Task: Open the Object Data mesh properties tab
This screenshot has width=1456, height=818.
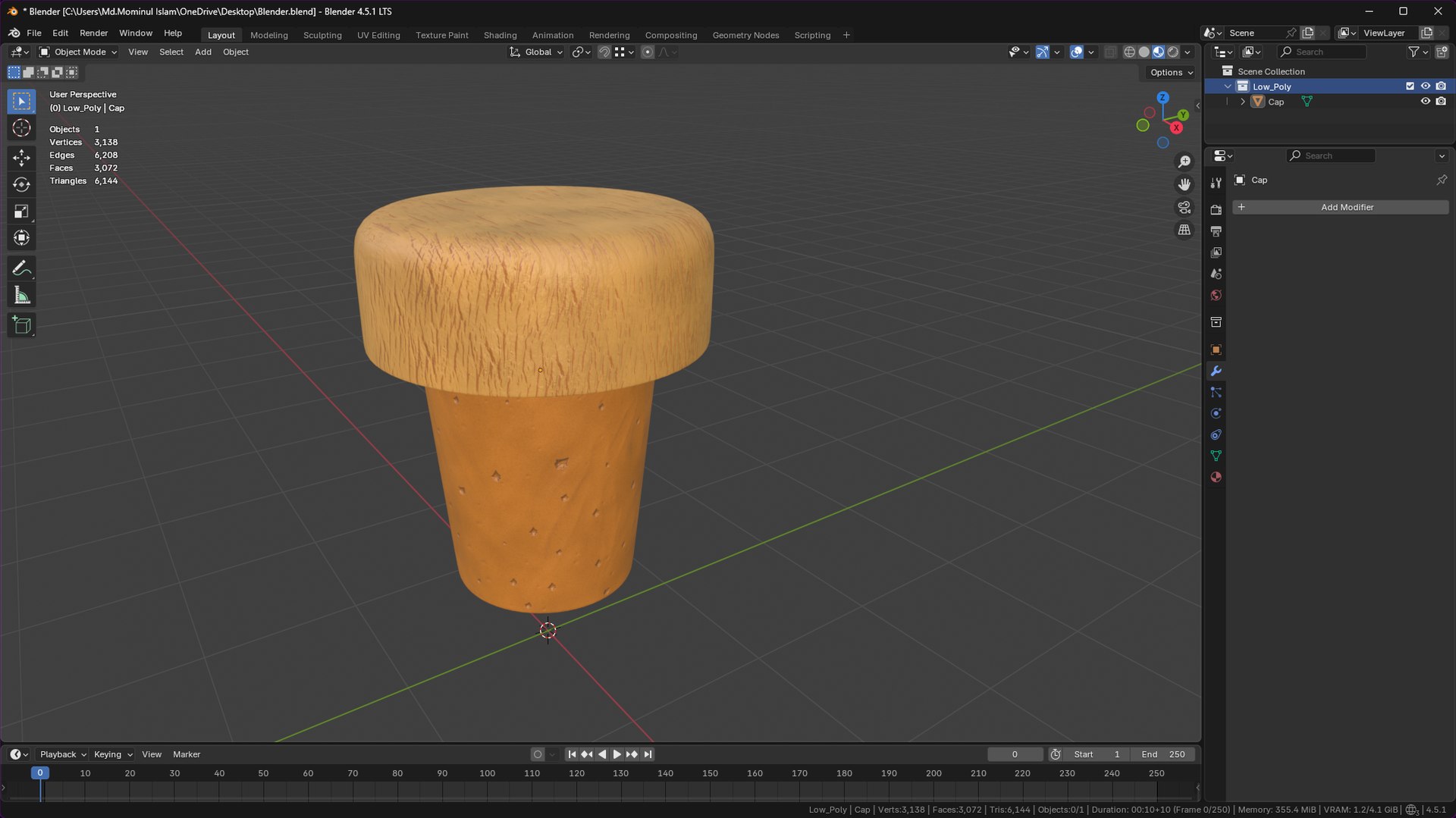Action: 1216,456
